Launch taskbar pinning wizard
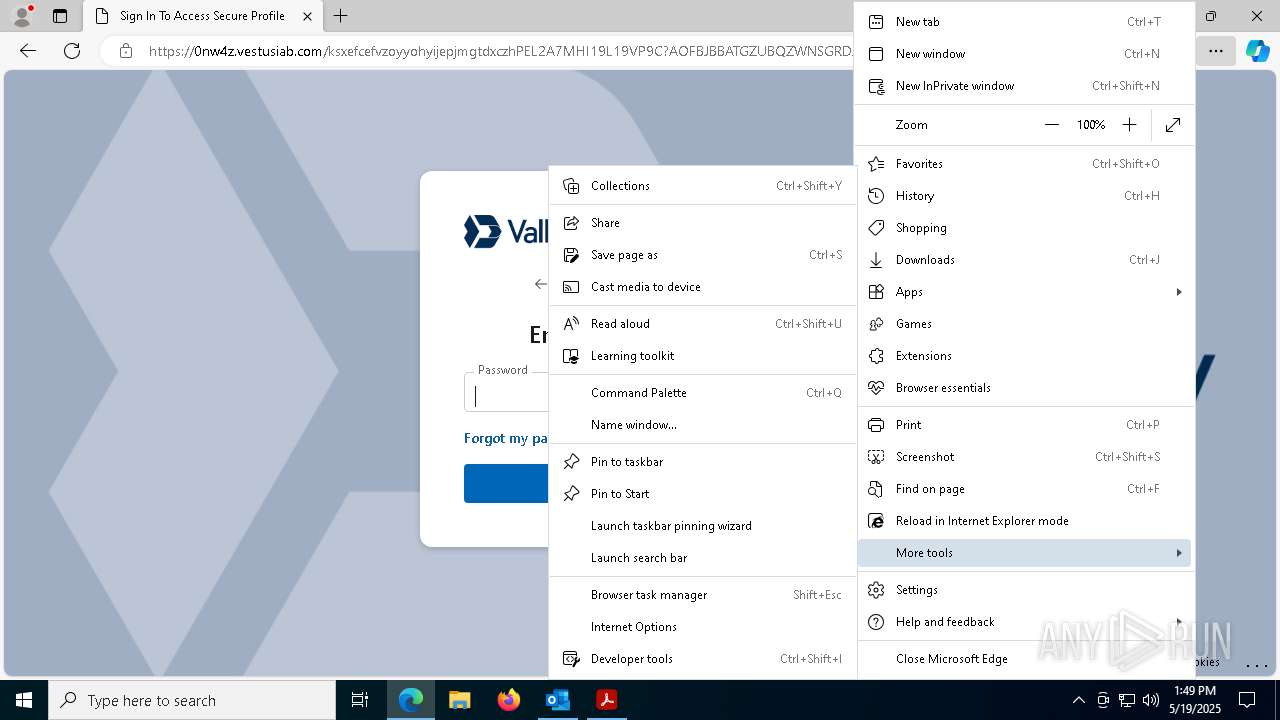This screenshot has width=1280, height=720. pos(703,526)
